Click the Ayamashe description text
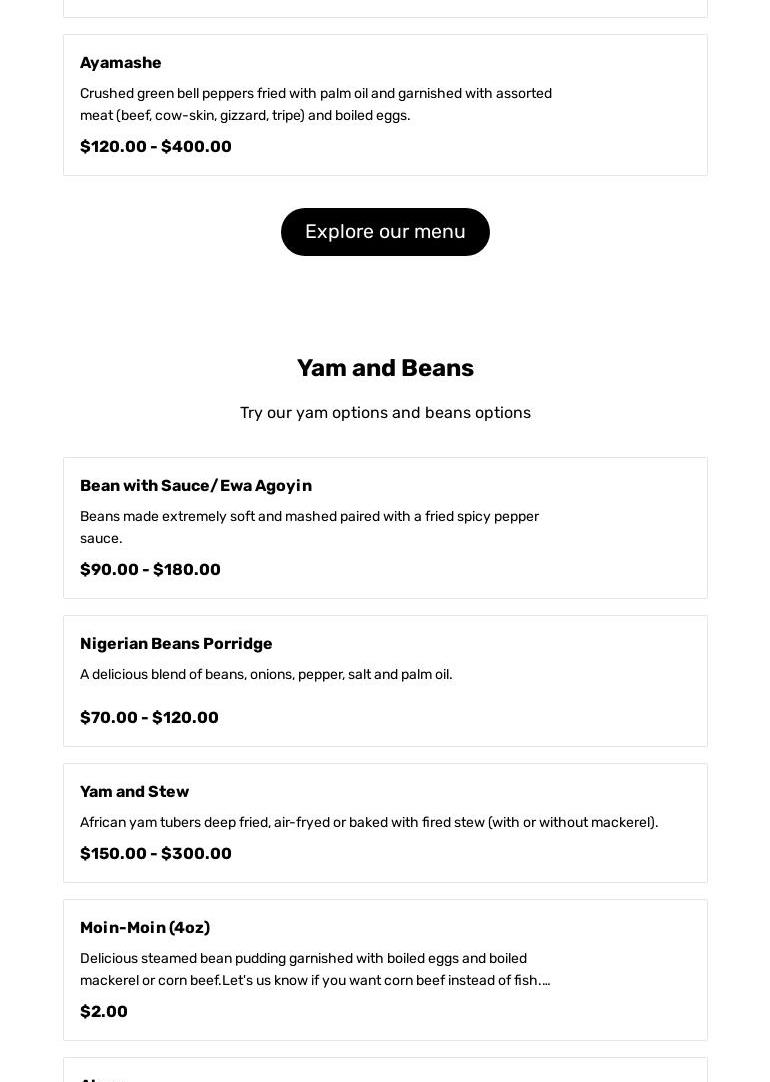Image resolution: width=770 pixels, height=1082 pixels. (x=315, y=104)
